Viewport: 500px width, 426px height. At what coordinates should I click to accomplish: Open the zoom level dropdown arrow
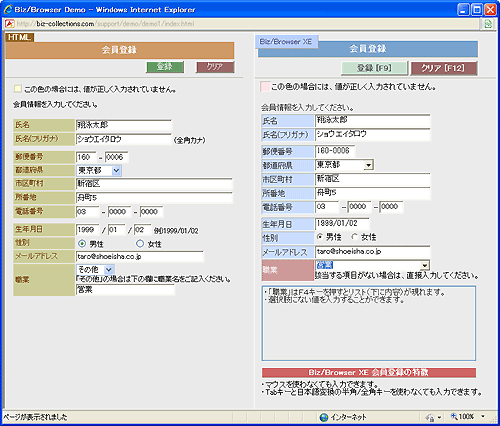[483, 416]
